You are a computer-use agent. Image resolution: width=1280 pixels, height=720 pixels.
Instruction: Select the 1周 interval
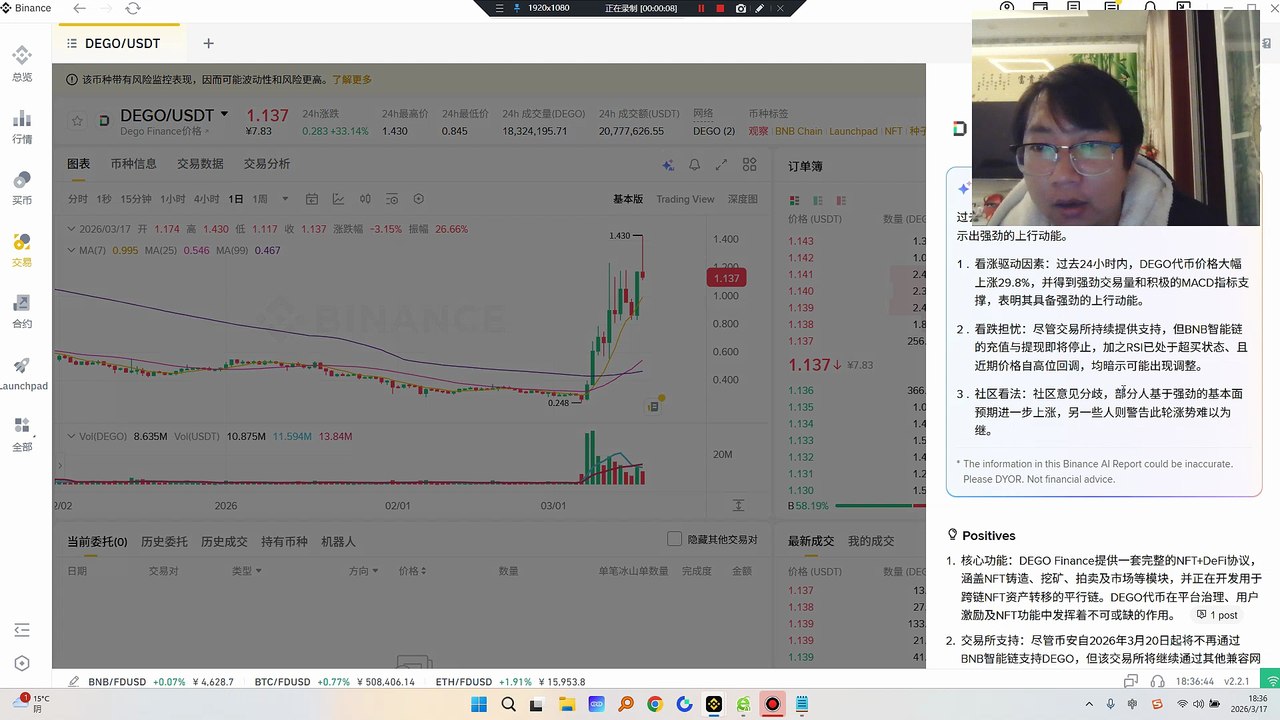click(260, 199)
